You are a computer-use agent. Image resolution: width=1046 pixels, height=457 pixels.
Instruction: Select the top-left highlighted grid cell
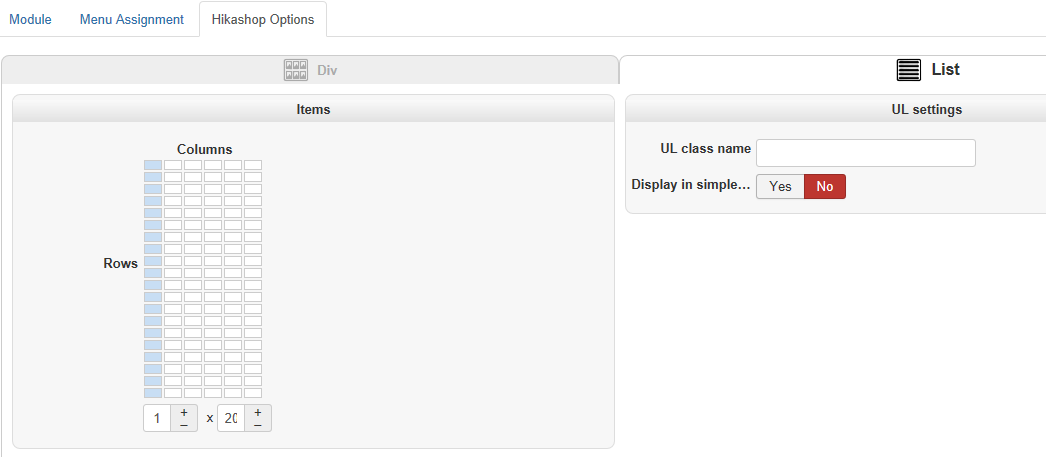pos(153,165)
